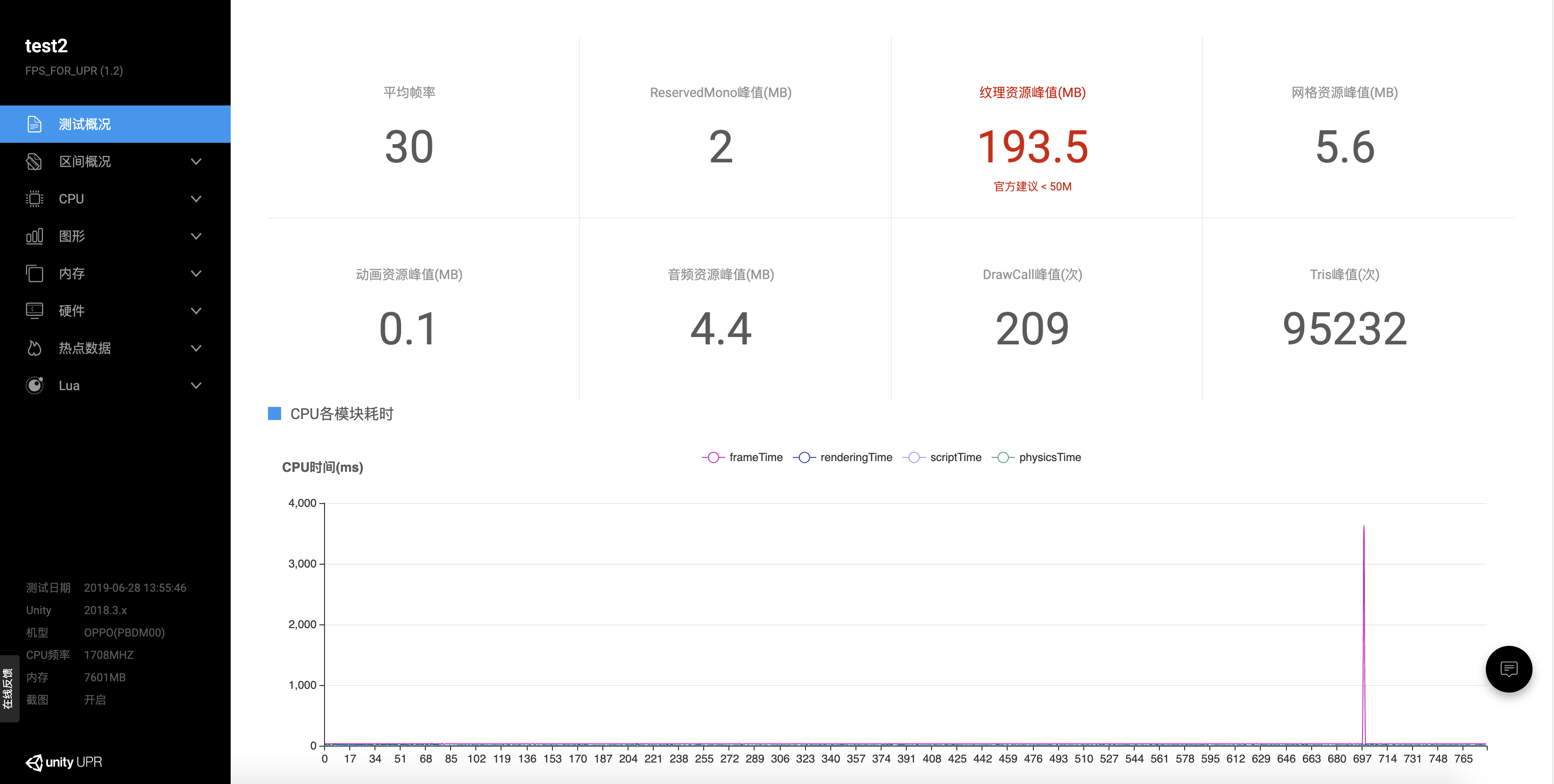Click the 区间概况 tag icon
The width and height of the screenshot is (1554, 784).
pos(35,161)
